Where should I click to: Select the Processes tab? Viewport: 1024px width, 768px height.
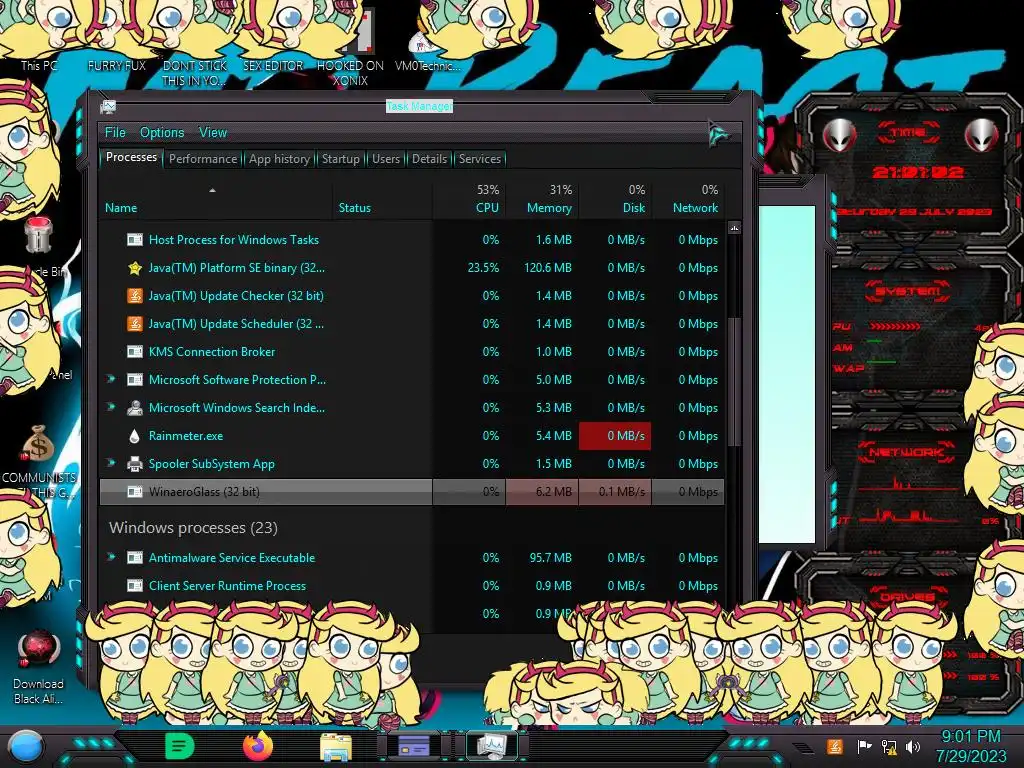click(x=131, y=157)
